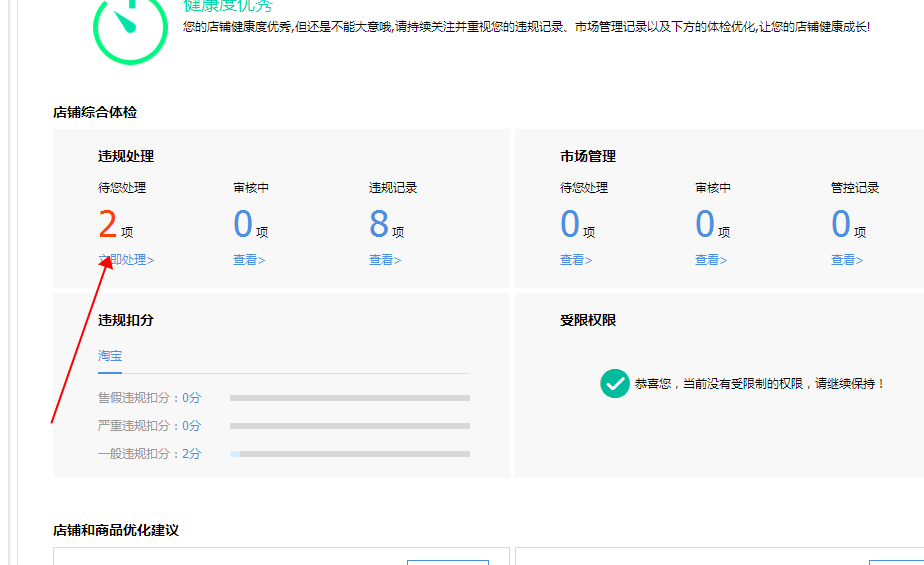Open 查看 link under 违规记录
Screen dimensions: 924x565
384,260
